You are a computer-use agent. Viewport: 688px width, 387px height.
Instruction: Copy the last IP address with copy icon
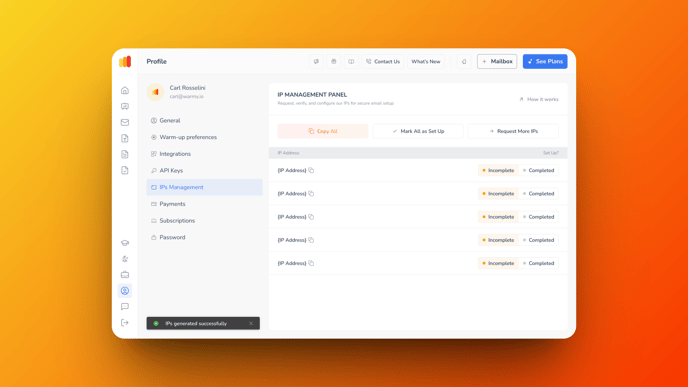pos(311,263)
